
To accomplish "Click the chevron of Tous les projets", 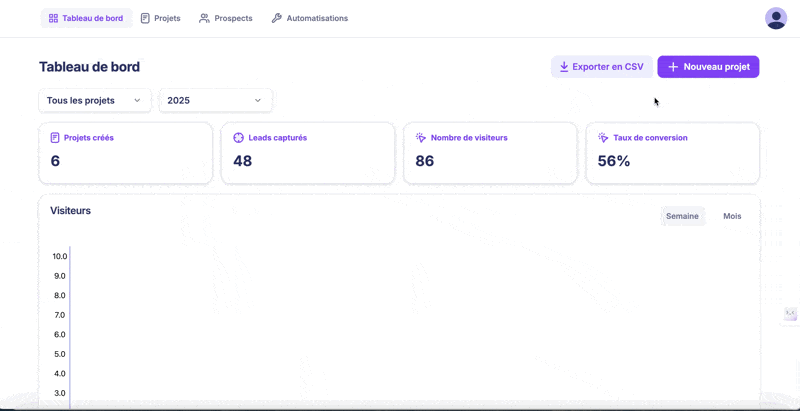I will click(x=137, y=100).
